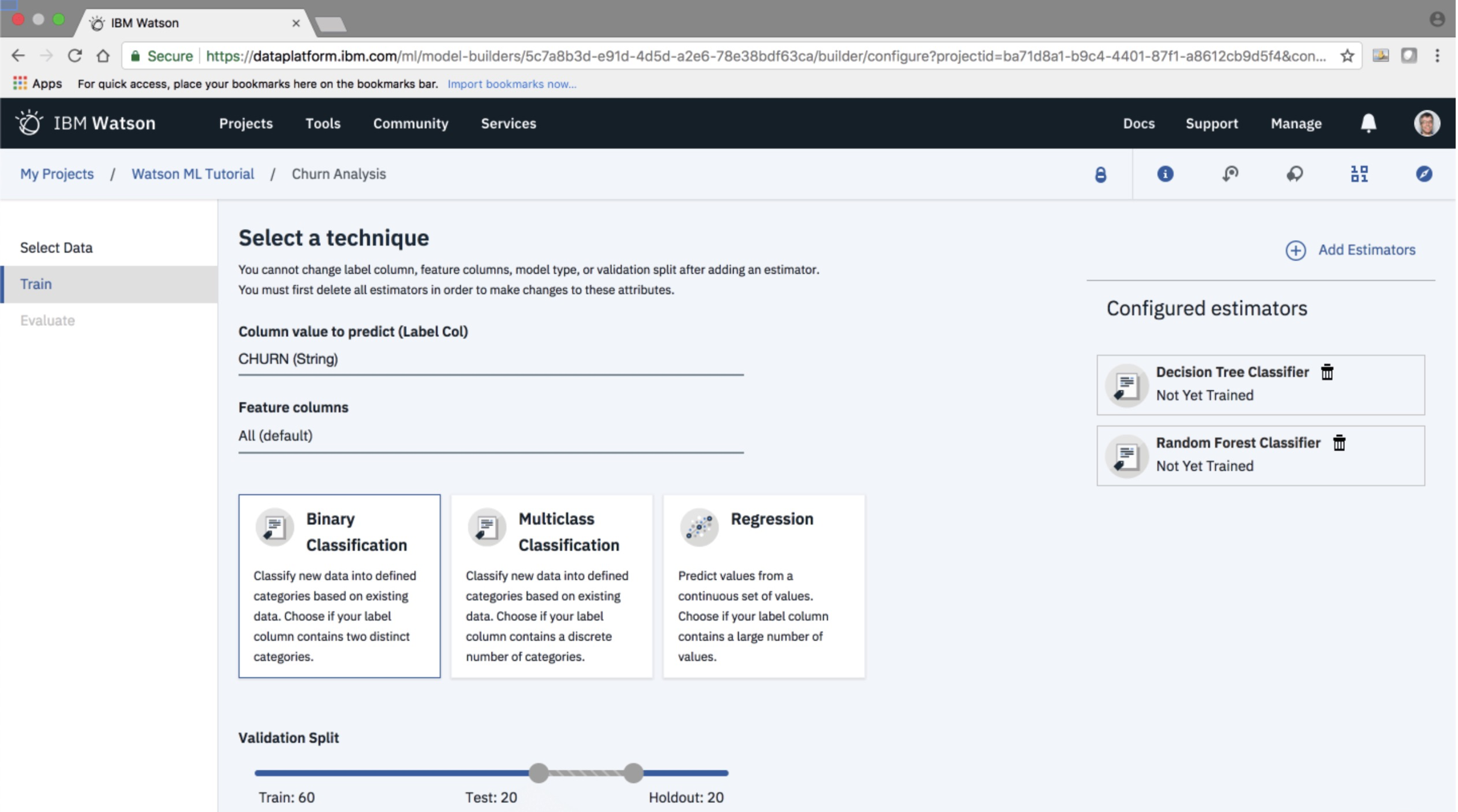Open the user profile avatar
The width and height of the screenshot is (1458, 812).
tap(1426, 123)
